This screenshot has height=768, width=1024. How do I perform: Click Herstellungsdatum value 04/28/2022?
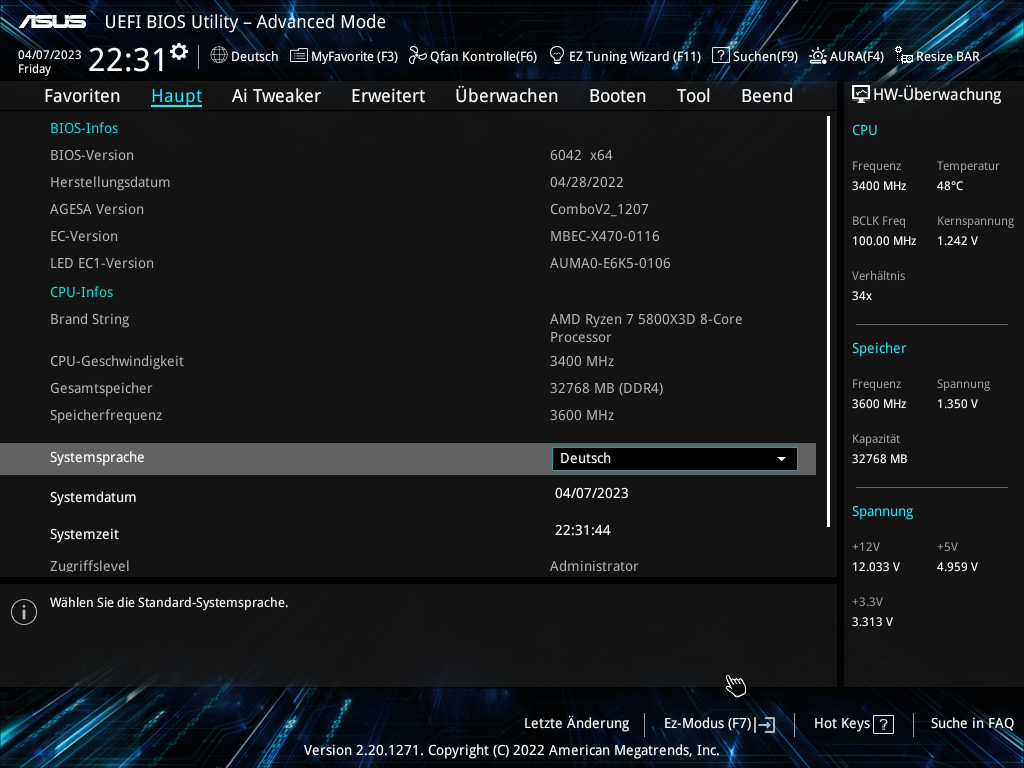point(586,182)
